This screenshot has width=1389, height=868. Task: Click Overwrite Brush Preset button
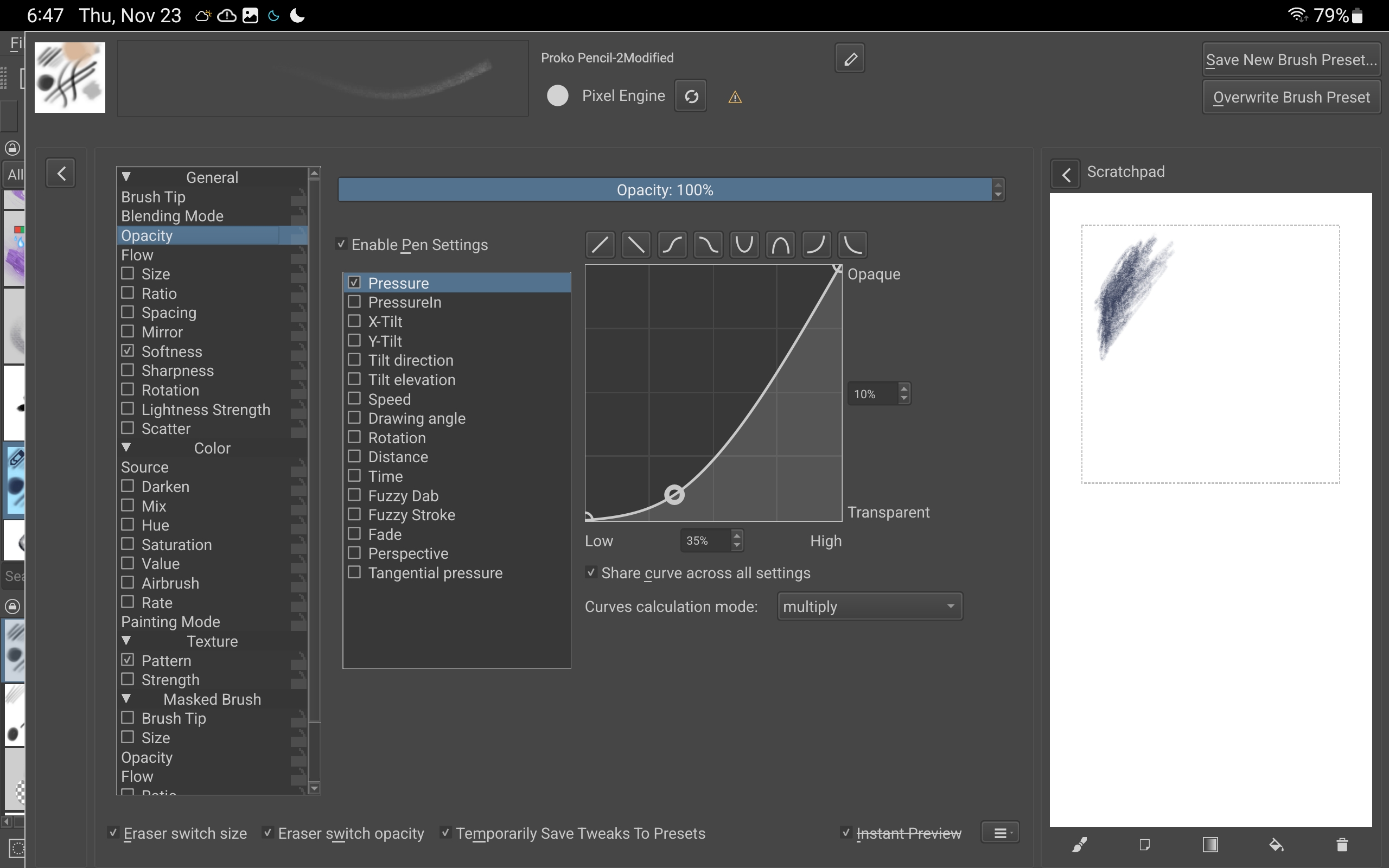[x=1291, y=98]
